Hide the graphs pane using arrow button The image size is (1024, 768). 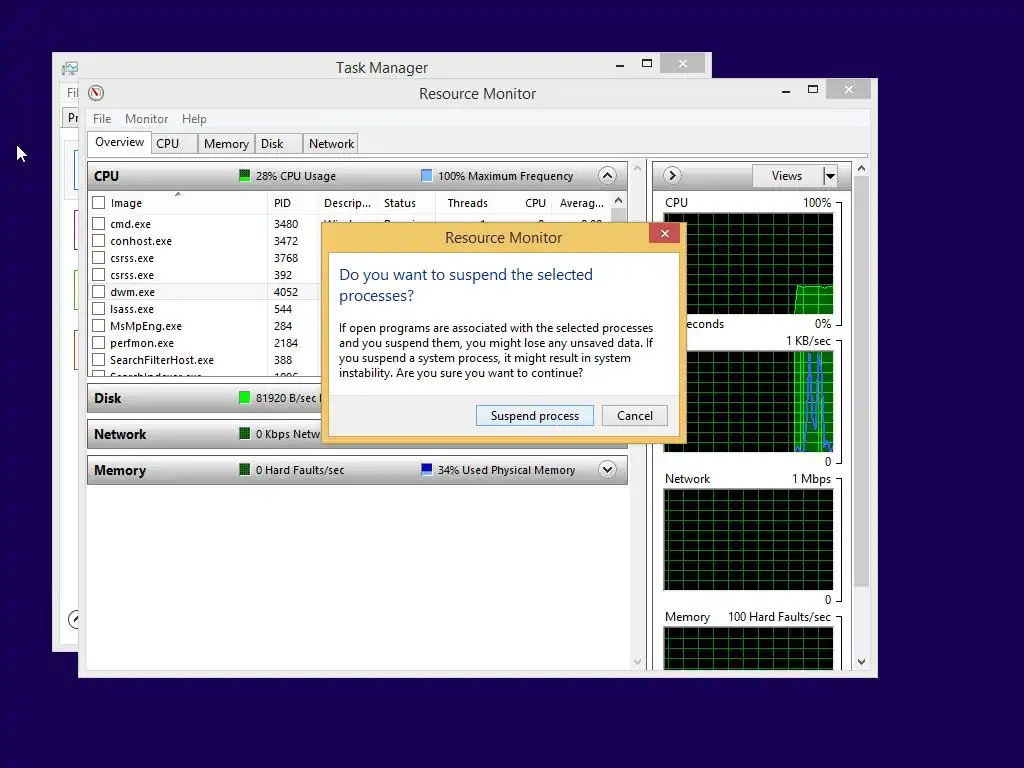(x=672, y=176)
